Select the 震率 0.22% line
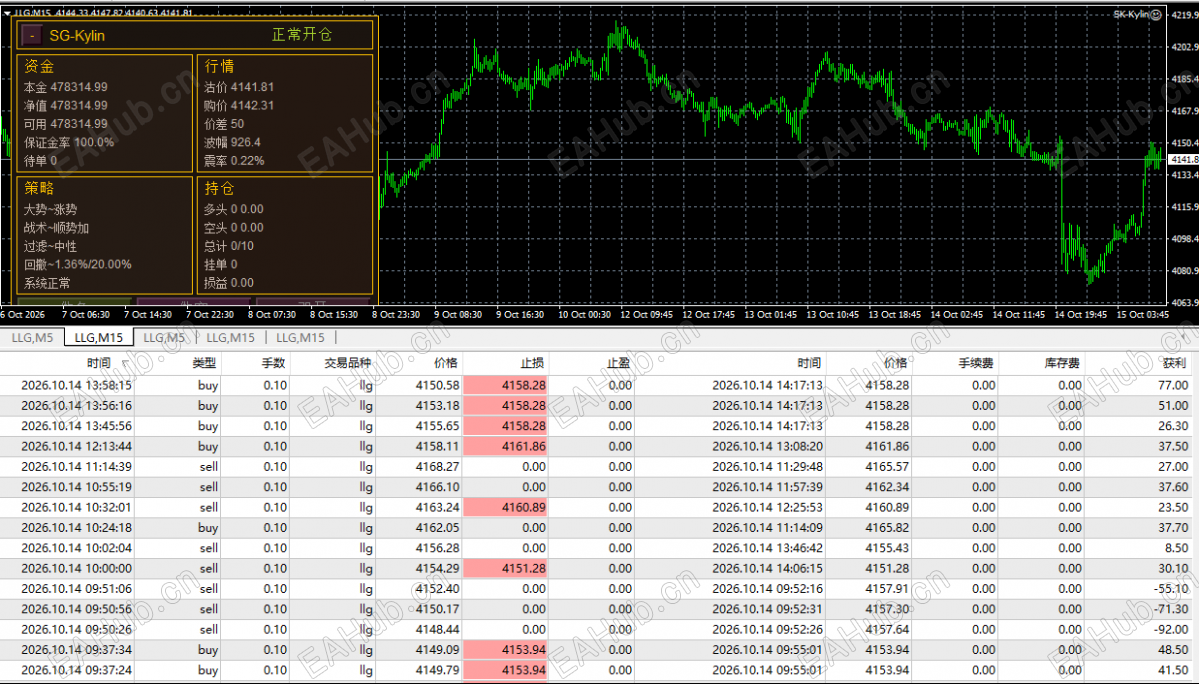The width and height of the screenshot is (1199, 684). [234, 160]
